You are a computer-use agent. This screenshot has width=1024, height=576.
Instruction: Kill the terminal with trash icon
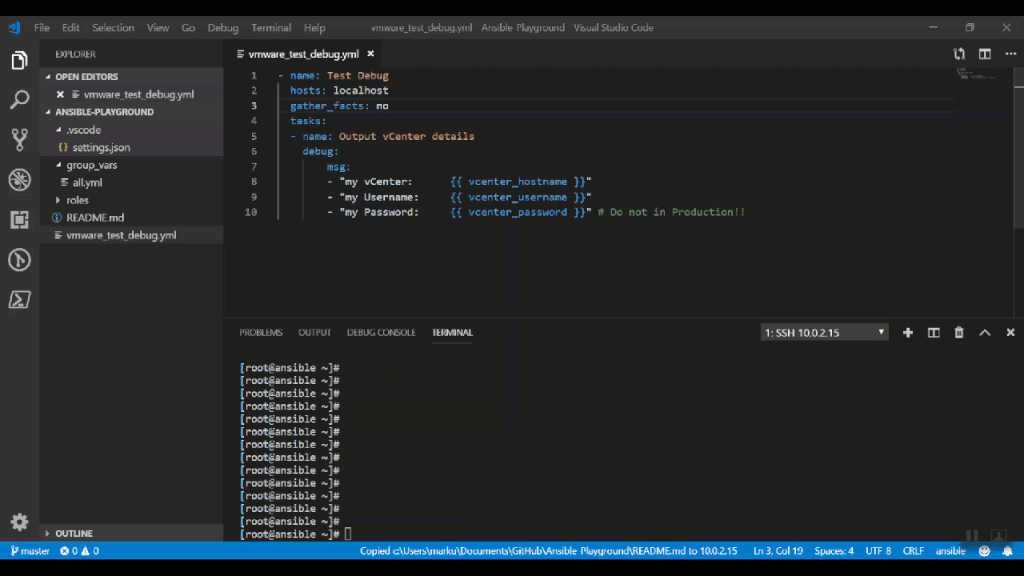click(x=959, y=333)
